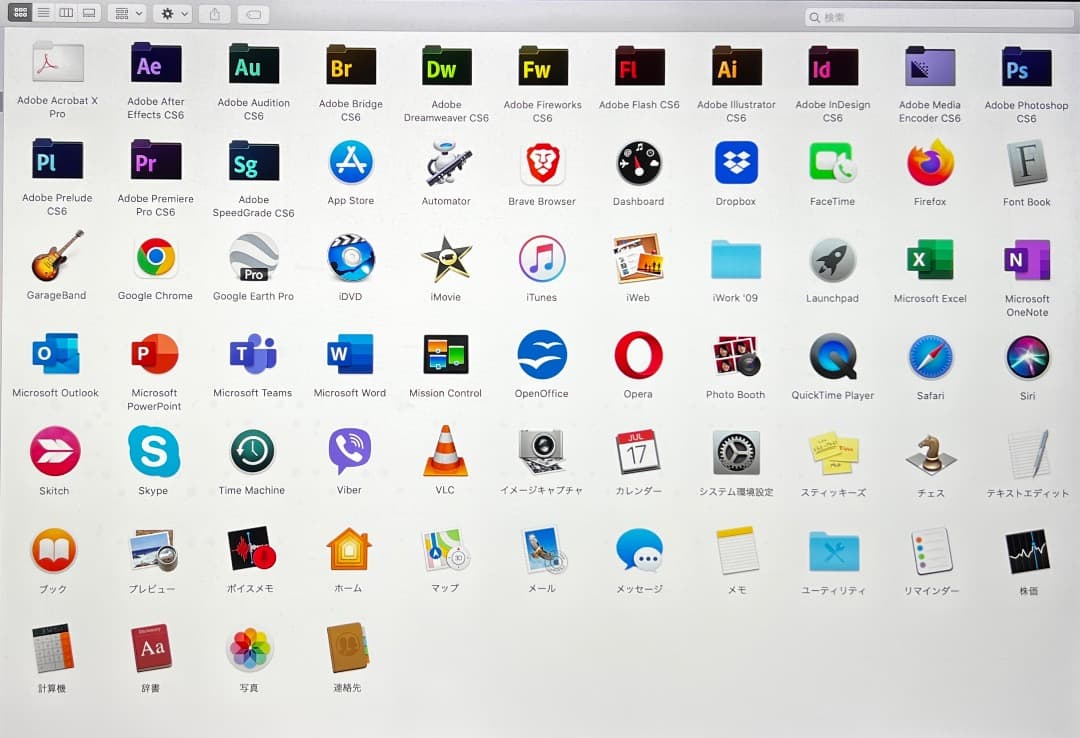Select the Dropbox icon
This screenshot has height=738, width=1080.
pyautogui.click(x=736, y=163)
